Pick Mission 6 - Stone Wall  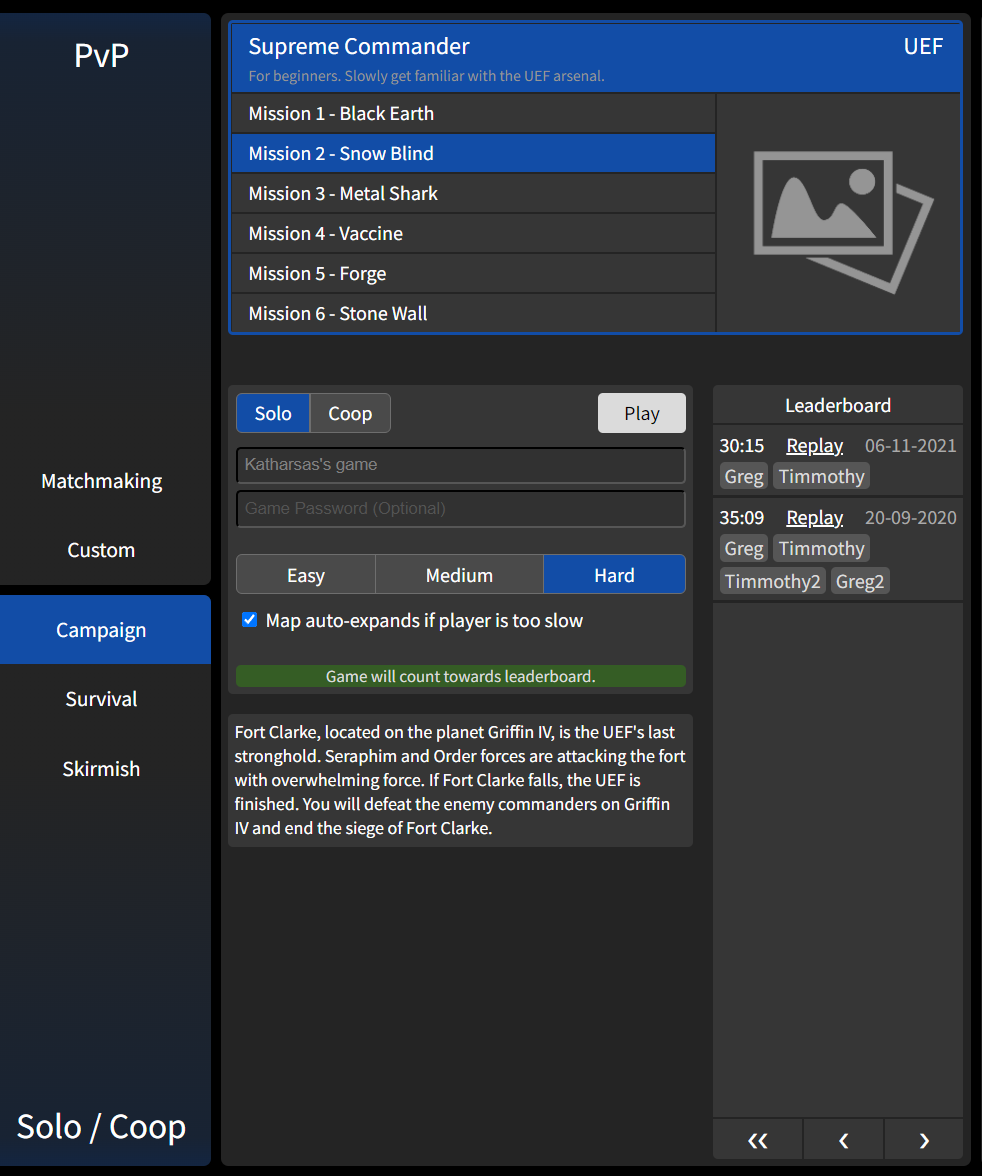pos(473,314)
